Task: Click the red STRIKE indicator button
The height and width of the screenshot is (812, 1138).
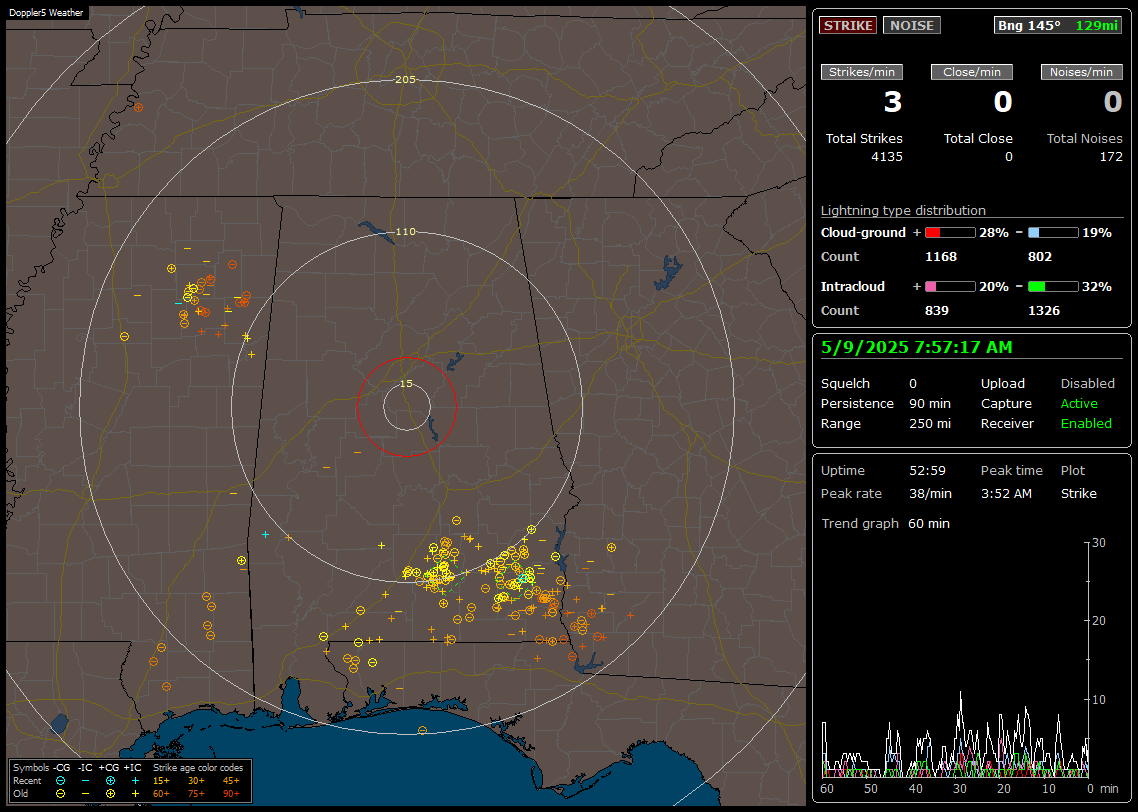Action: pyautogui.click(x=848, y=25)
